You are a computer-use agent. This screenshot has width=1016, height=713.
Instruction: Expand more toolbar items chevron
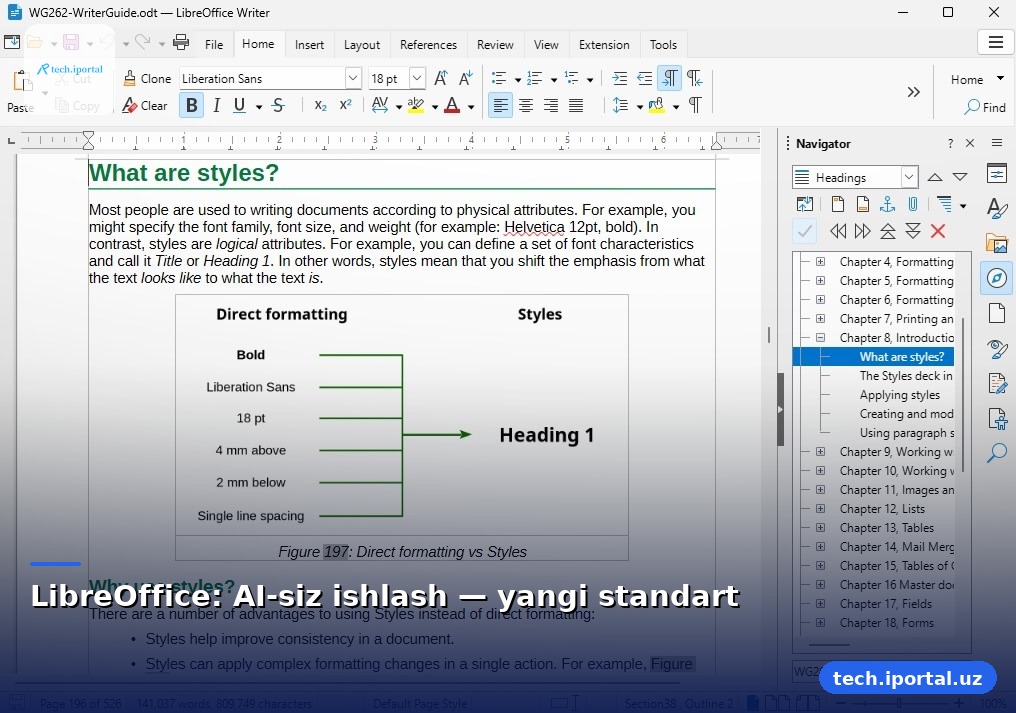point(914,92)
